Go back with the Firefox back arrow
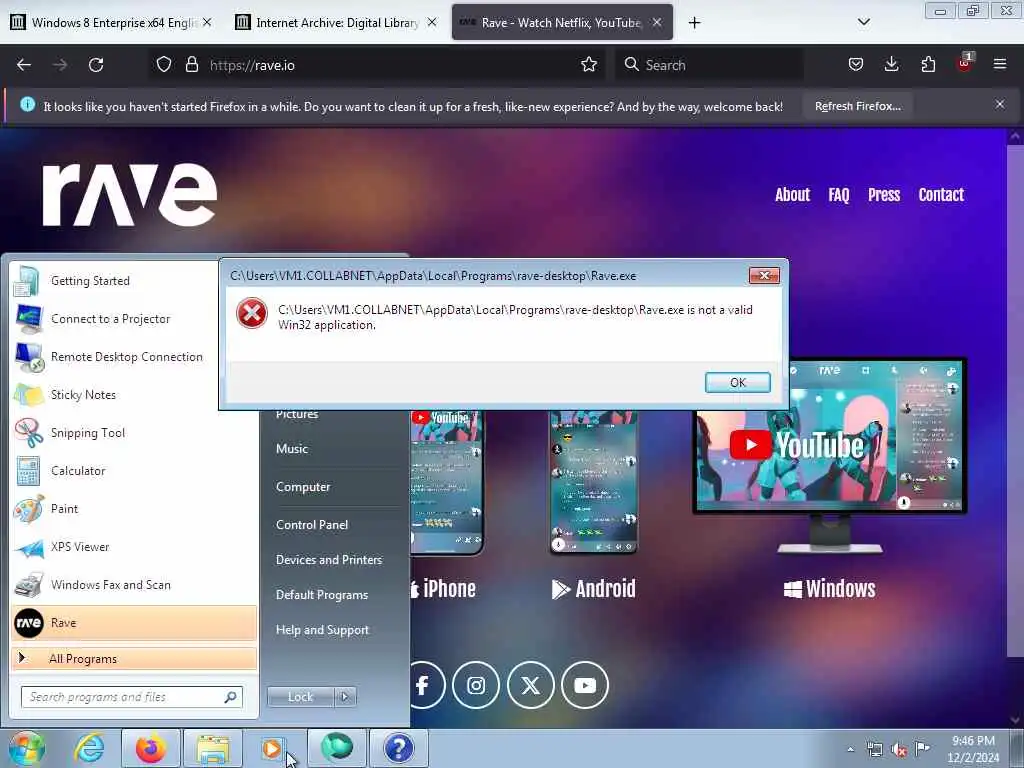The image size is (1024, 768). (x=24, y=65)
